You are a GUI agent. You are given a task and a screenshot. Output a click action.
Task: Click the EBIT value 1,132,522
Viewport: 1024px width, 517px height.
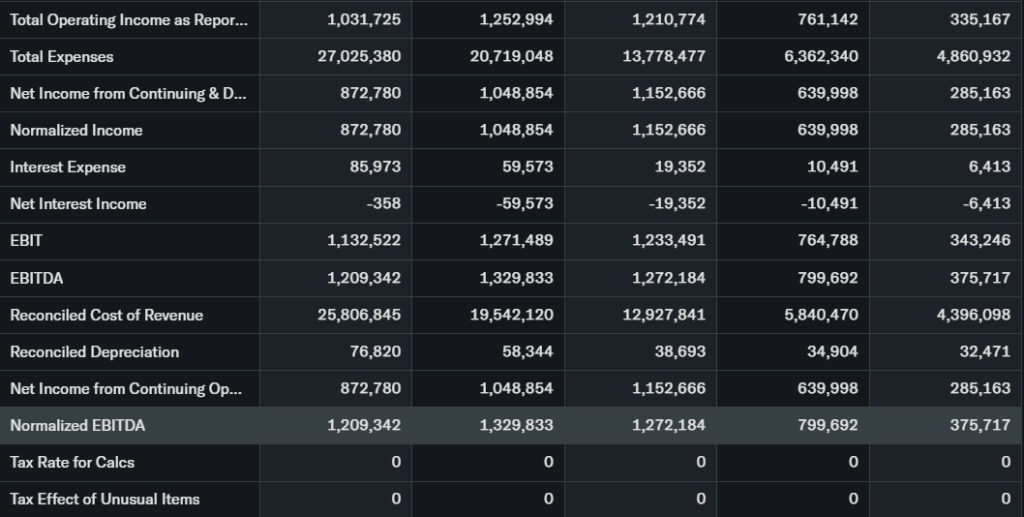pos(364,241)
